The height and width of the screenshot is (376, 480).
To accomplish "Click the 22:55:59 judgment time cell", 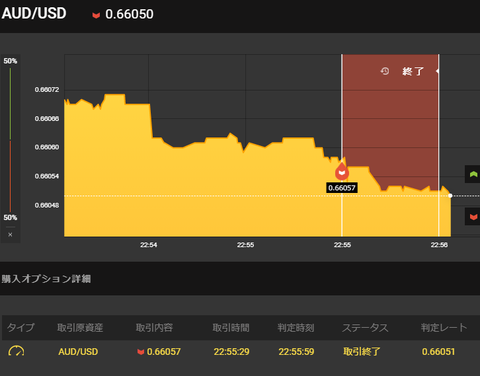I will pyautogui.click(x=296, y=352).
